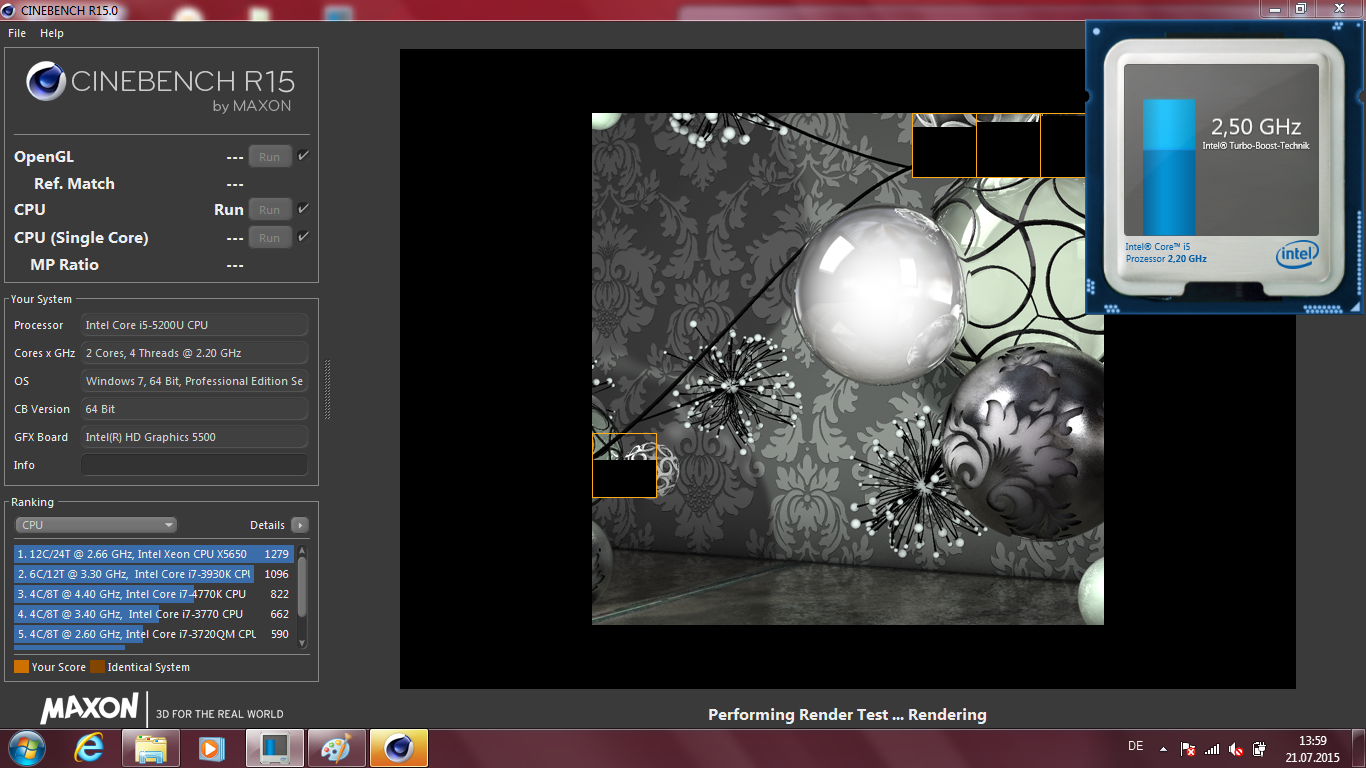
Task: Click the Ref. Match label
Action: tap(74, 184)
